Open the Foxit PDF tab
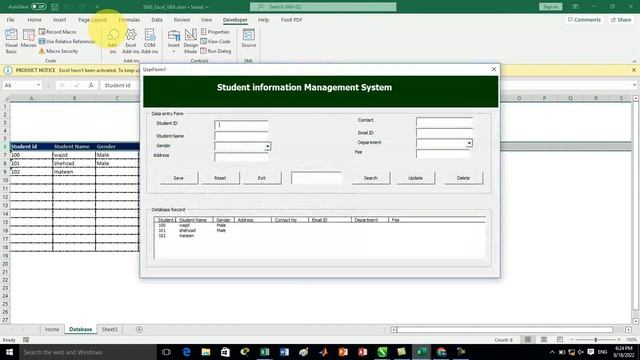The image size is (640, 360). tap(291, 20)
